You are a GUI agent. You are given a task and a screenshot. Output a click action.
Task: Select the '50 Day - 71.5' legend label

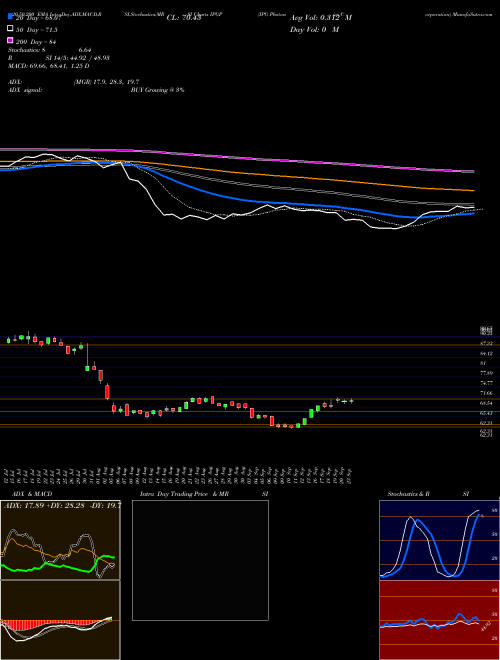37,29
